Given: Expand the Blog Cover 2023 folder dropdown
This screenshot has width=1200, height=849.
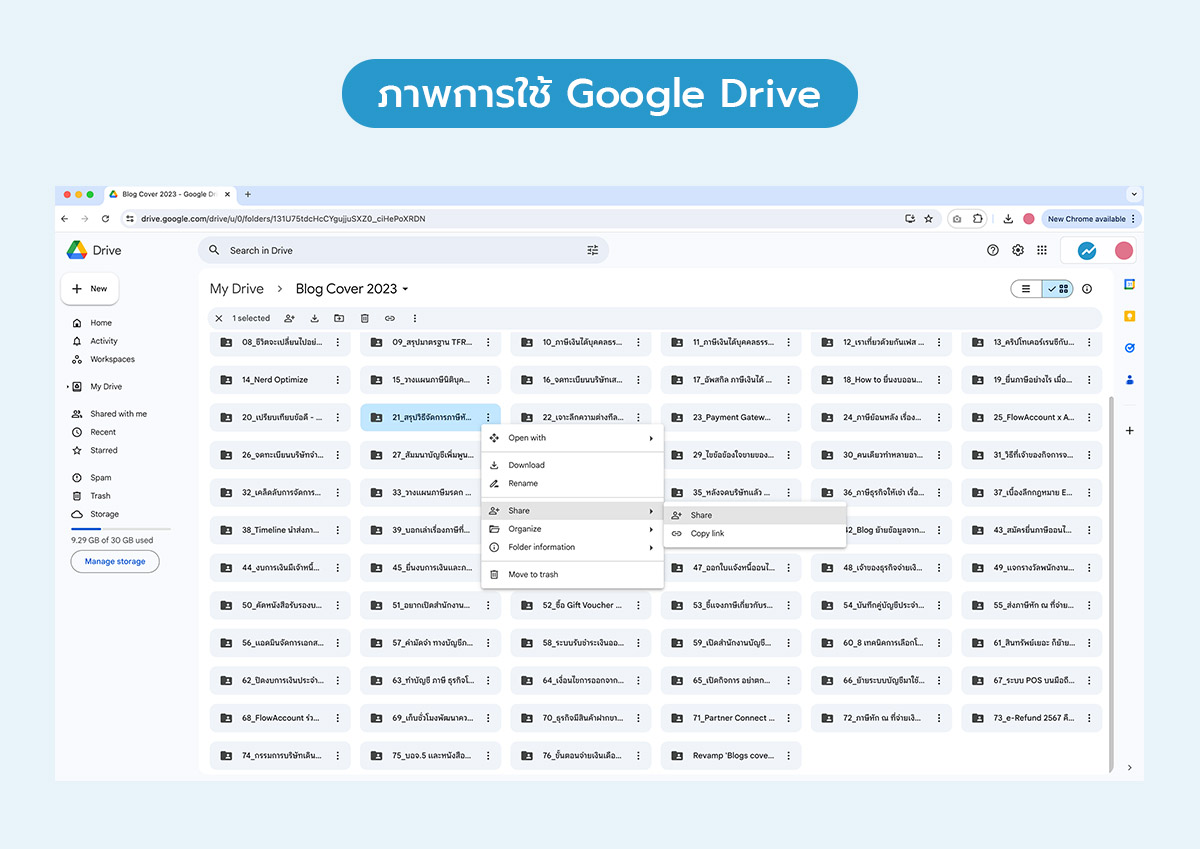Looking at the screenshot, I should [405, 290].
